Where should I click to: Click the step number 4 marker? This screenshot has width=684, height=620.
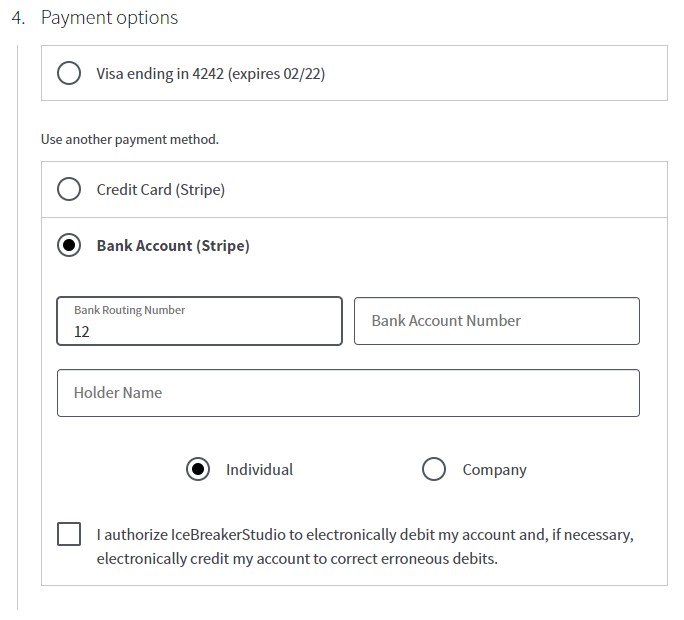(x=19, y=18)
